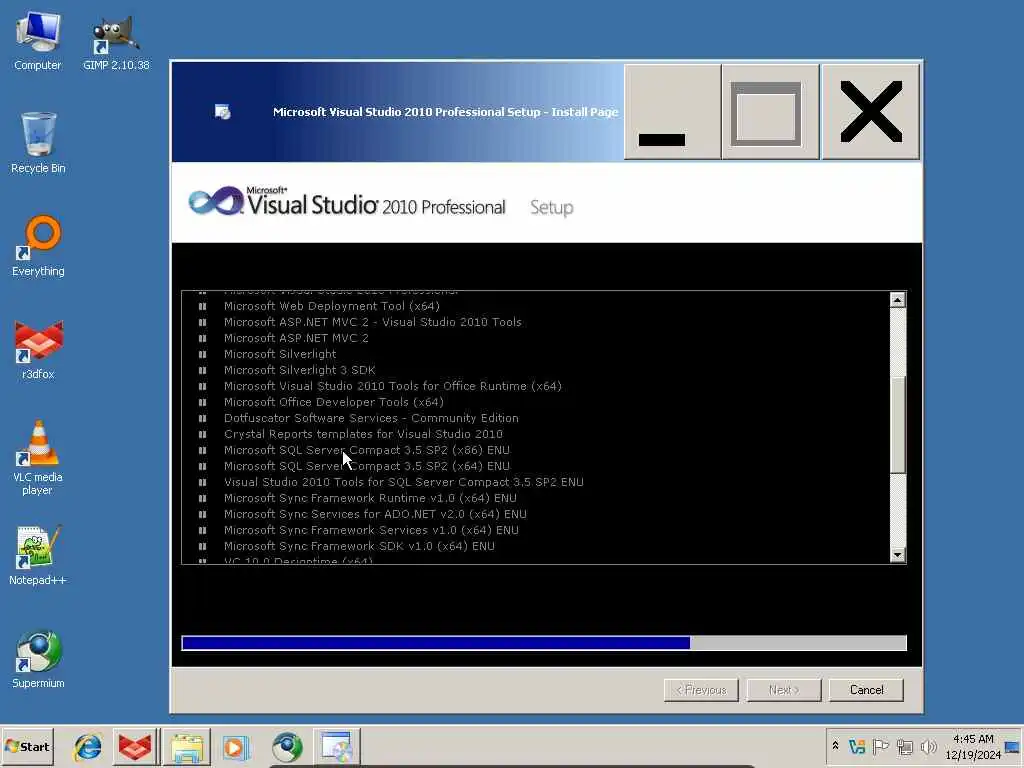Select SQL Server Compact 3.5 SP2 (x86) ENU

(x=366, y=450)
